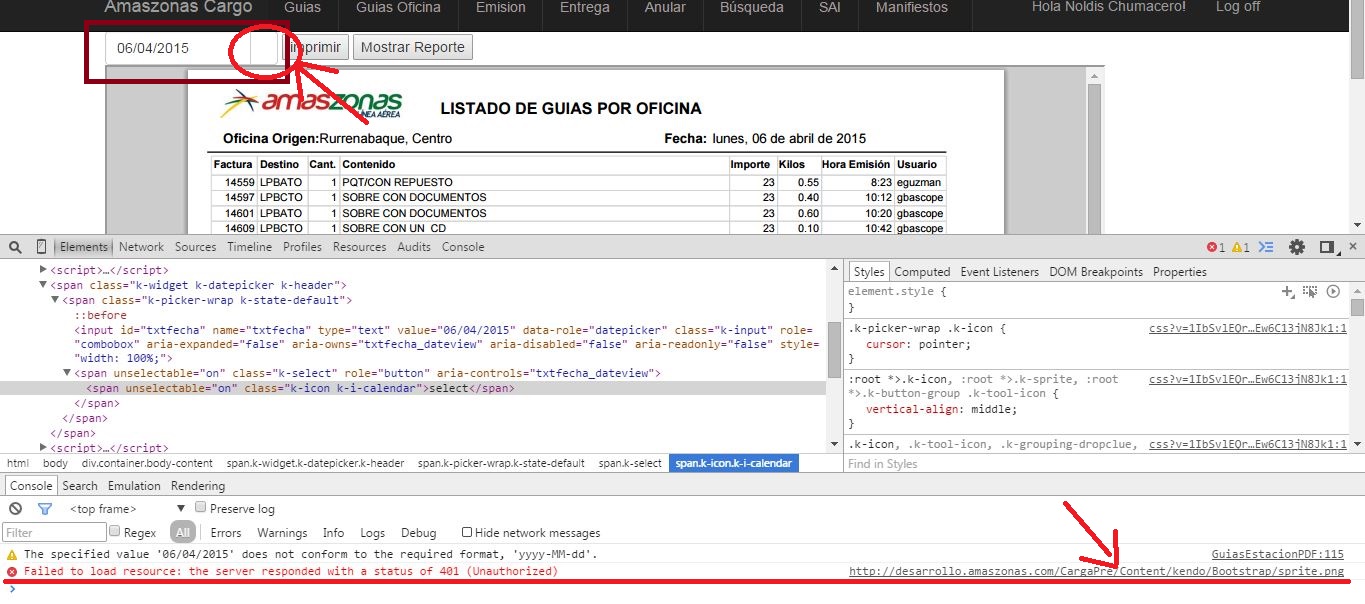Image resolution: width=1365 pixels, height=604 pixels.
Task: Select the Rendering drawer tab
Action: (x=198, y=486)
